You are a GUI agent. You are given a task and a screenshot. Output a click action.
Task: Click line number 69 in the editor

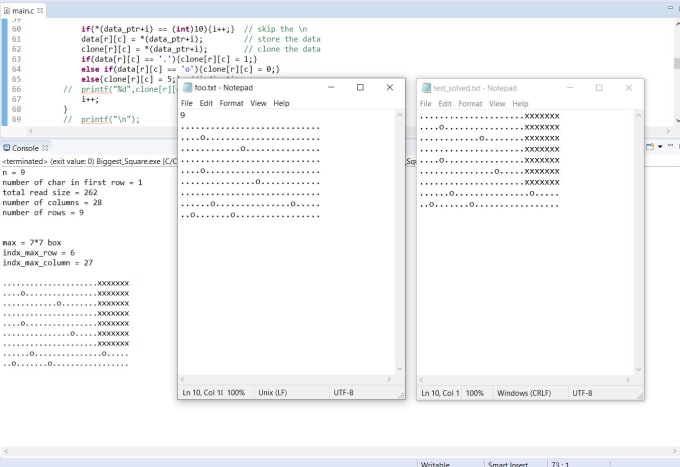pos(16,119)
